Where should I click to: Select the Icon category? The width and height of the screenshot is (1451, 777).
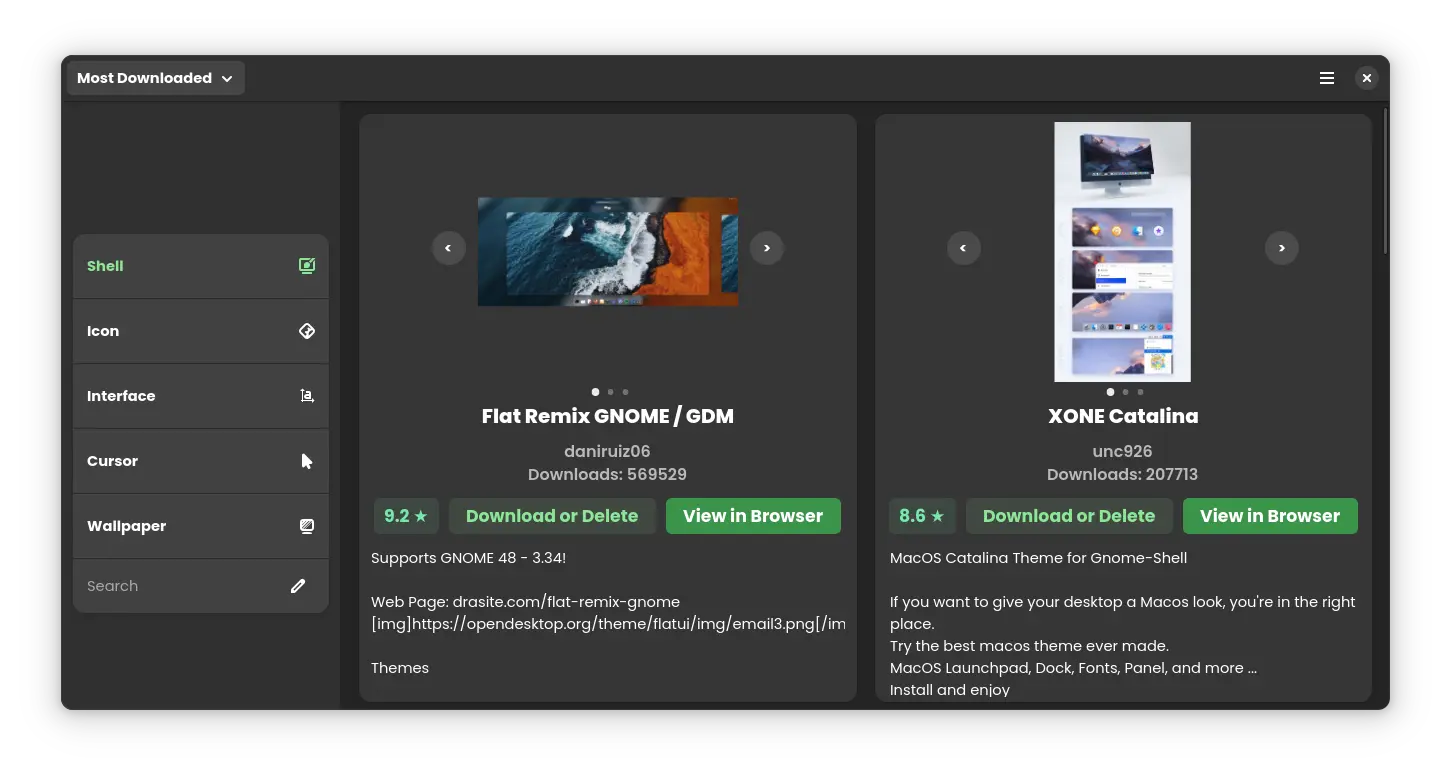[x=201, y=331]
